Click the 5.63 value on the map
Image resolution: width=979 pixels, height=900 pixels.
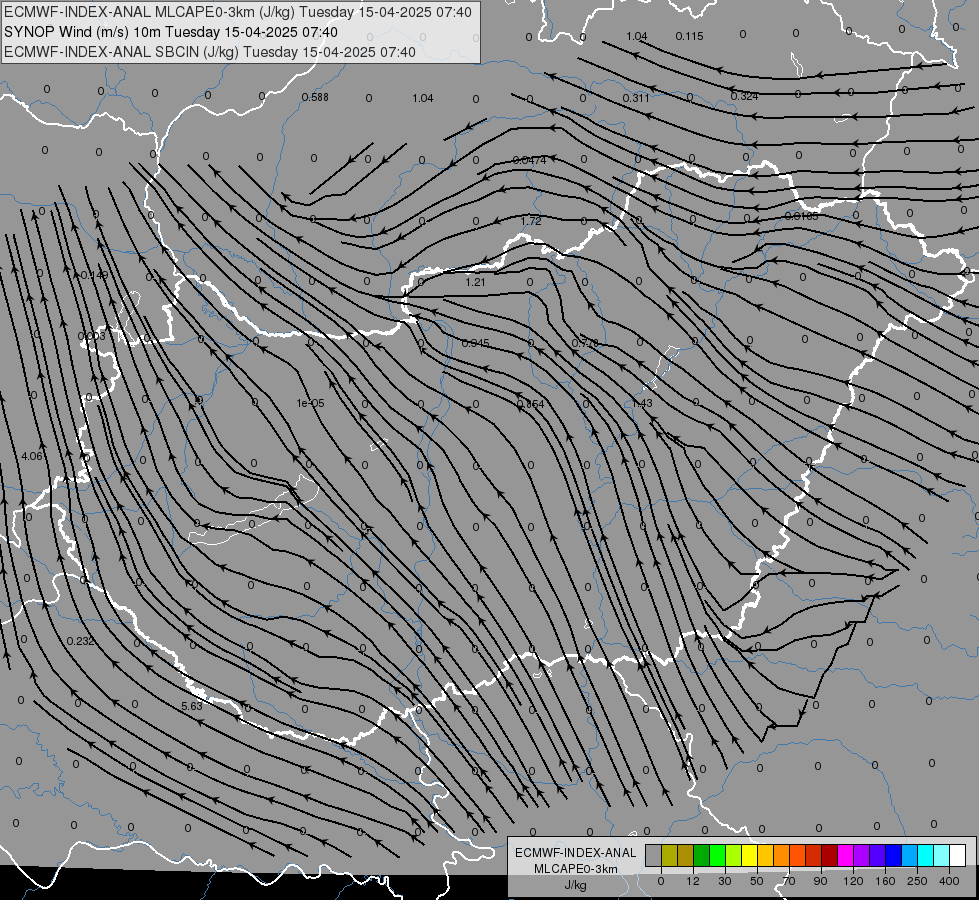click(192, 706)
